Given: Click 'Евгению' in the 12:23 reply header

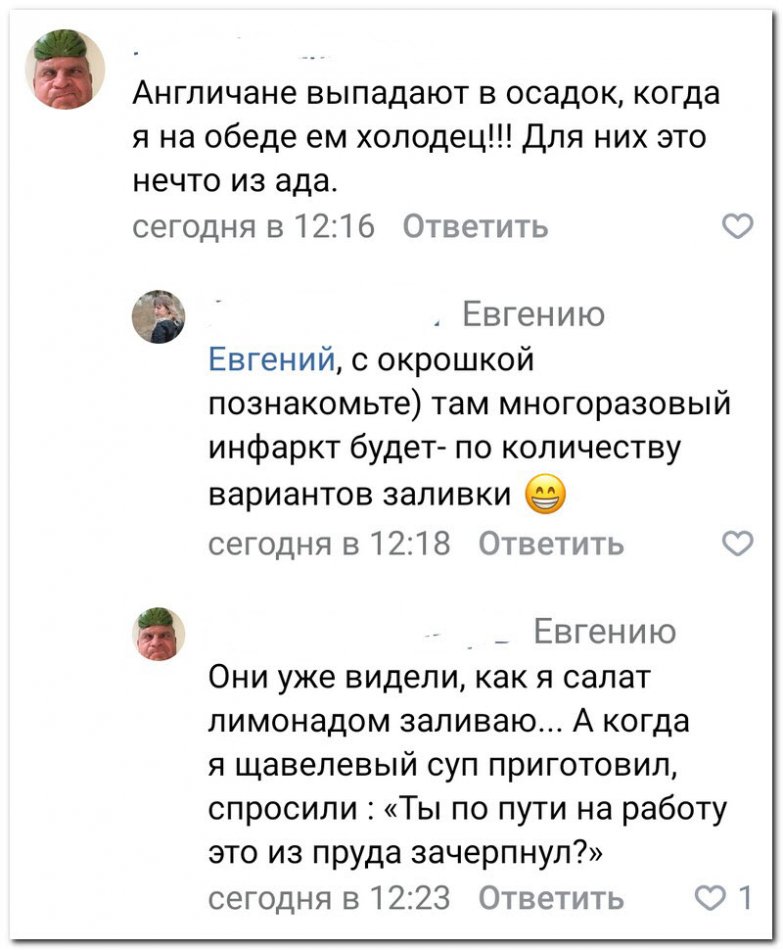Looking at the screenshot, I should [x=604, y=632].
